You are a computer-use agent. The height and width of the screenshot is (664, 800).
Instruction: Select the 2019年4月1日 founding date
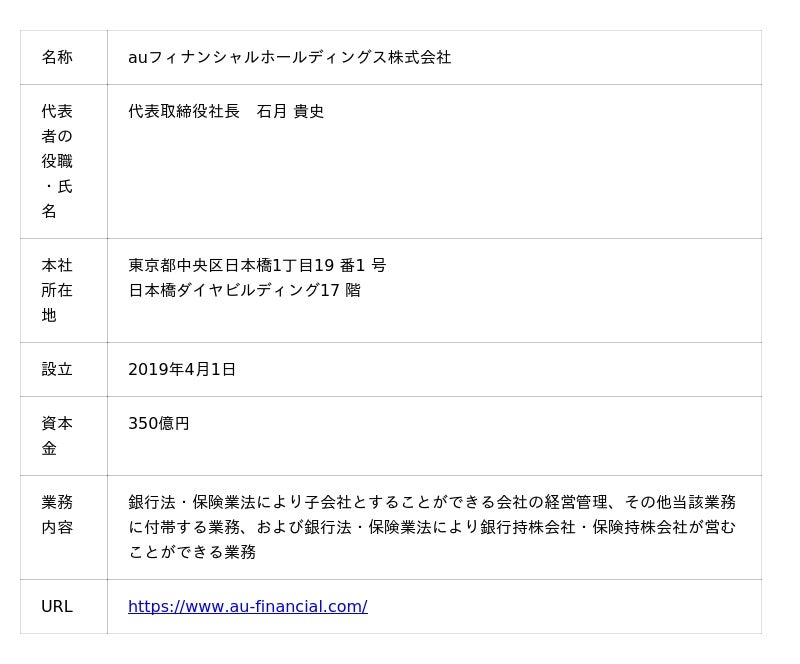[x=182, y=369]
